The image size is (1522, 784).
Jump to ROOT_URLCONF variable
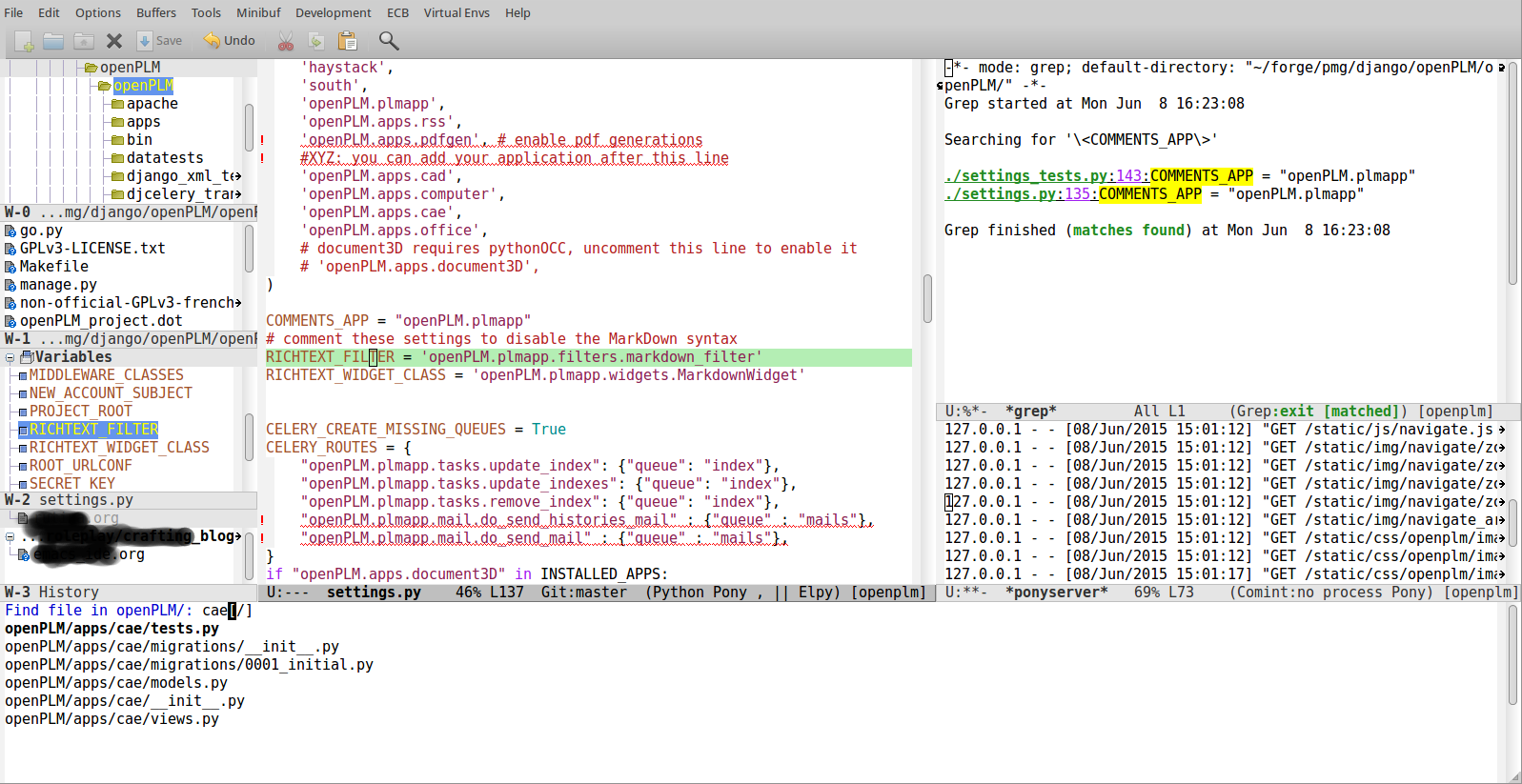point(80,466)
